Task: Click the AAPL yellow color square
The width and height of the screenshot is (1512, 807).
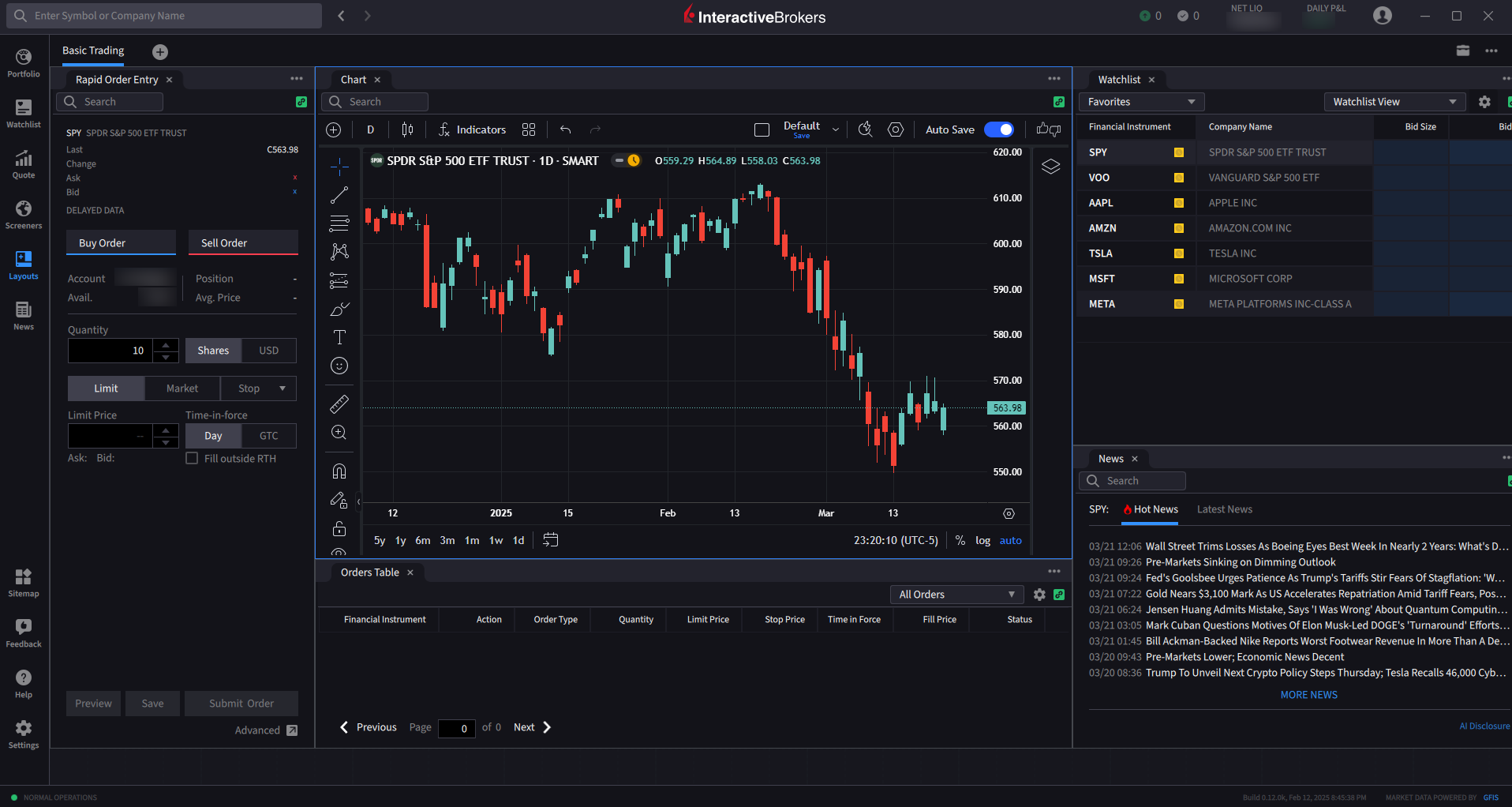Action: click(x=1179, y=203)
